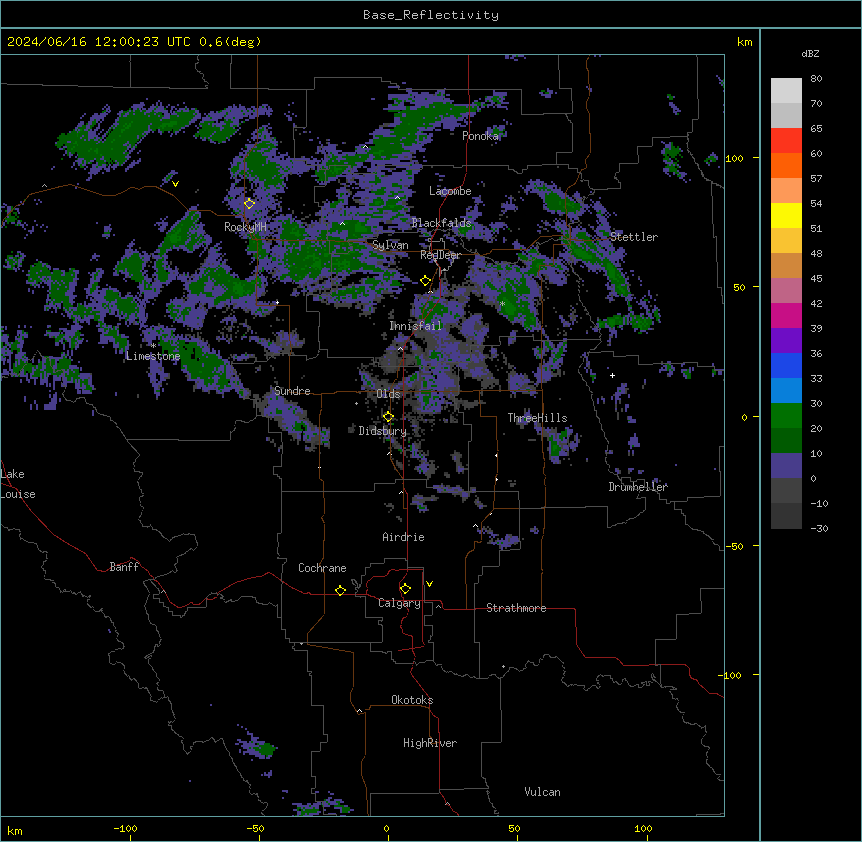Click the white asterisk above Limestone

[153, 346]
